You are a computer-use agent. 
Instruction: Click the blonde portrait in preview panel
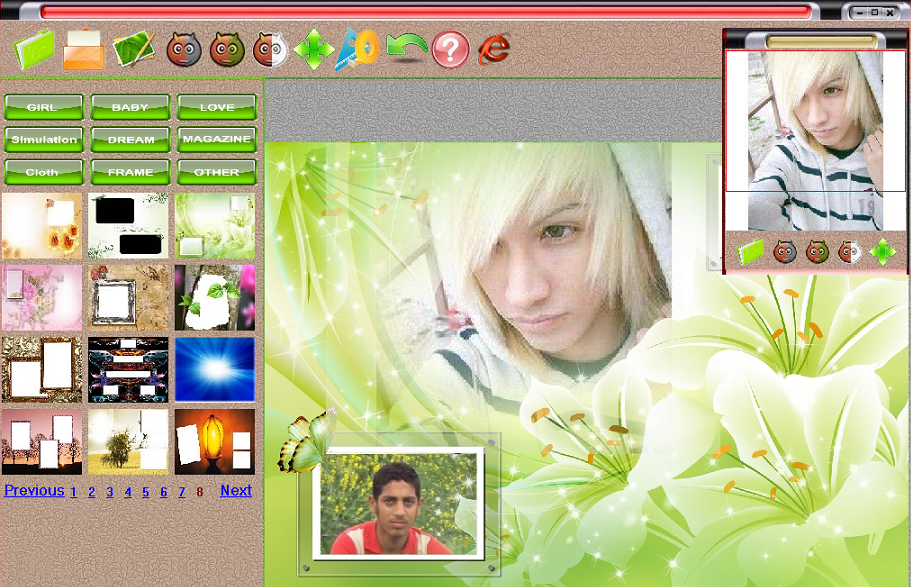(x=815, y=141)
